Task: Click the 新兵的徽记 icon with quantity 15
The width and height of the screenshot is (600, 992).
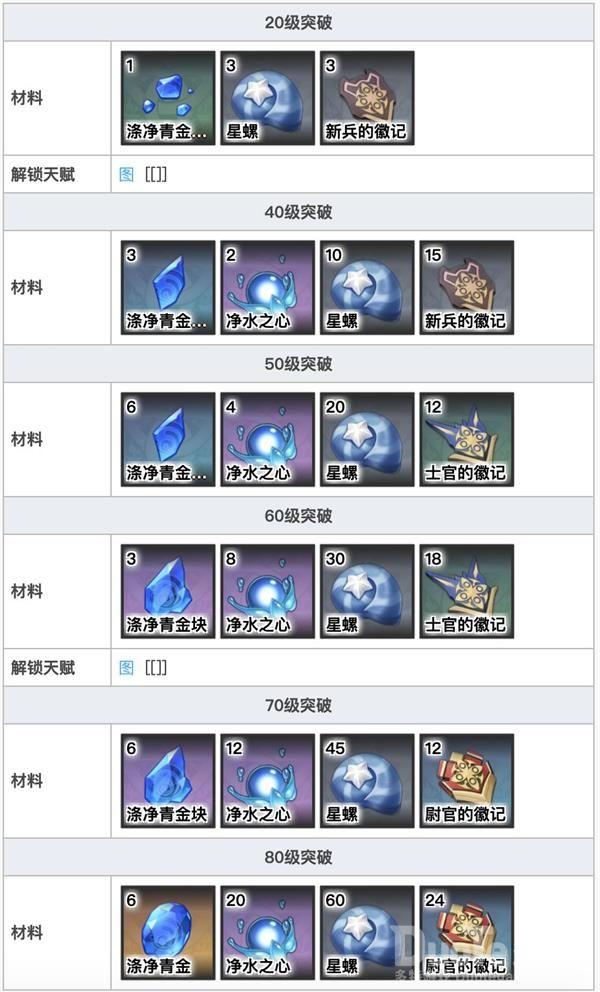Action: [x=466, y=288]
